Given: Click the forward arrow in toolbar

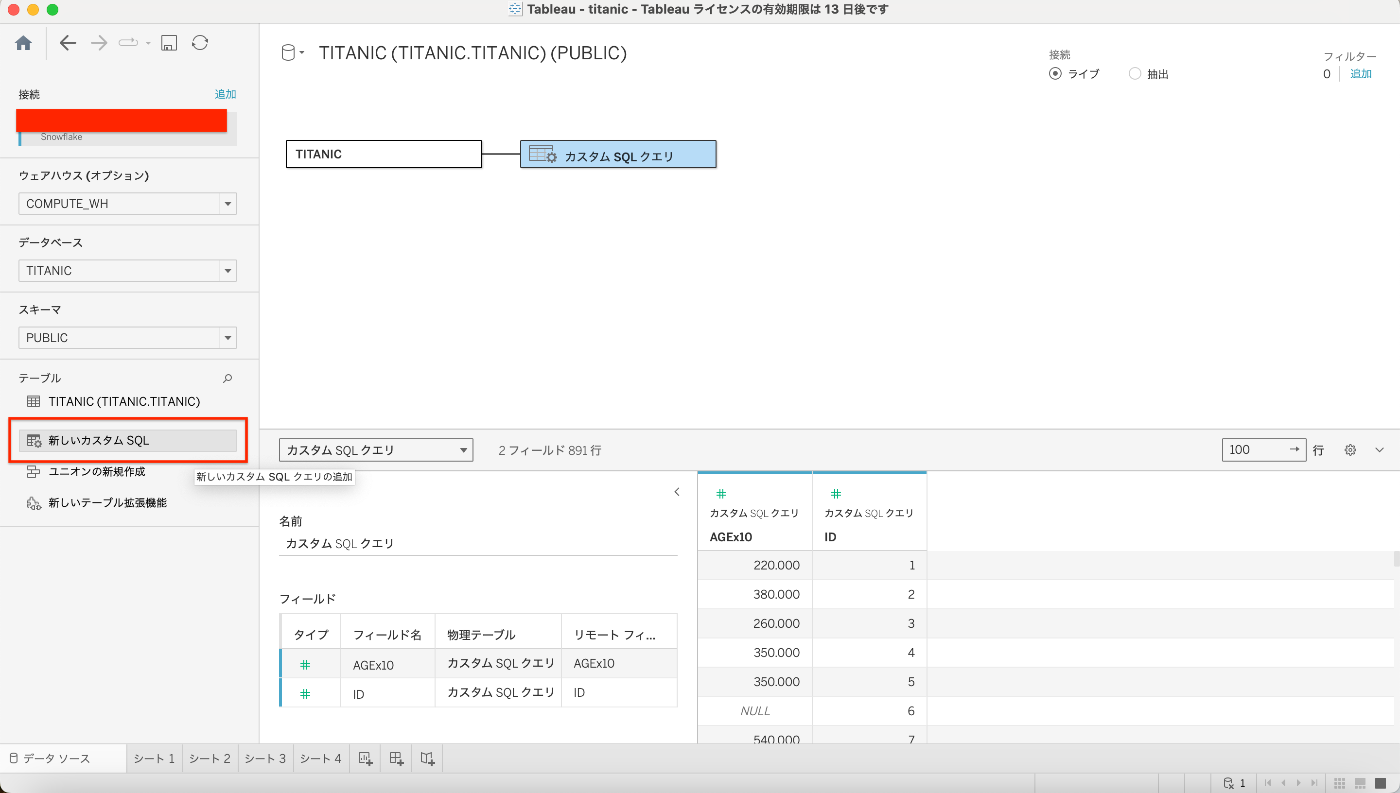Looking at the screenshot, I should point(99,43).
